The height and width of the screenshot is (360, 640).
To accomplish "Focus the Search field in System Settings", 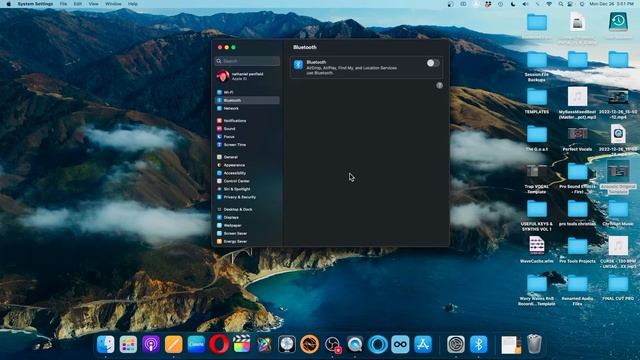I will tap(247, 61).
